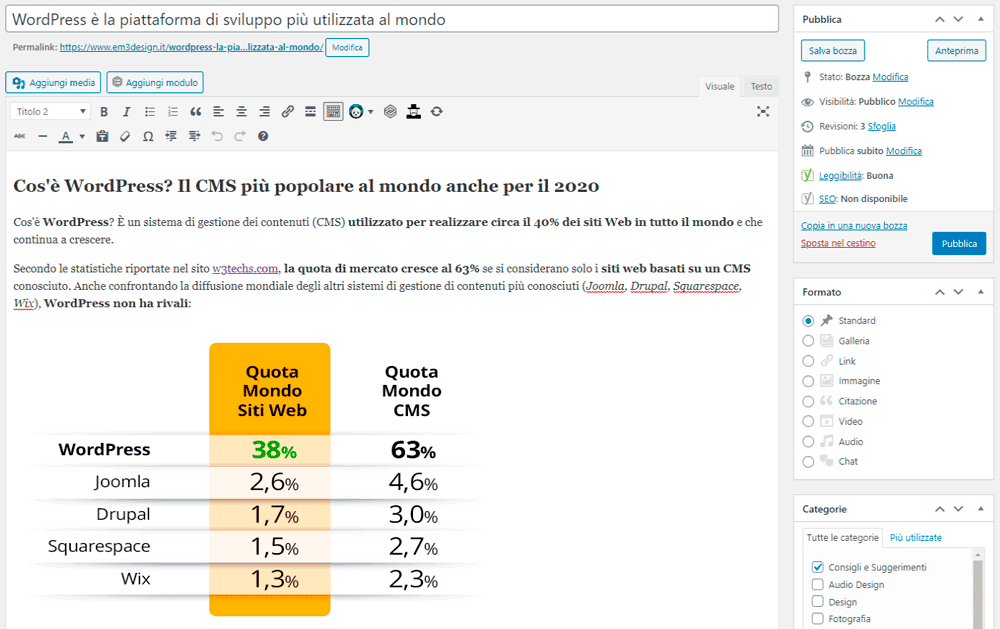Toggle bold formatting in the editor toolbar
This screenshot has height=629, width=1000.
(102, 112)
